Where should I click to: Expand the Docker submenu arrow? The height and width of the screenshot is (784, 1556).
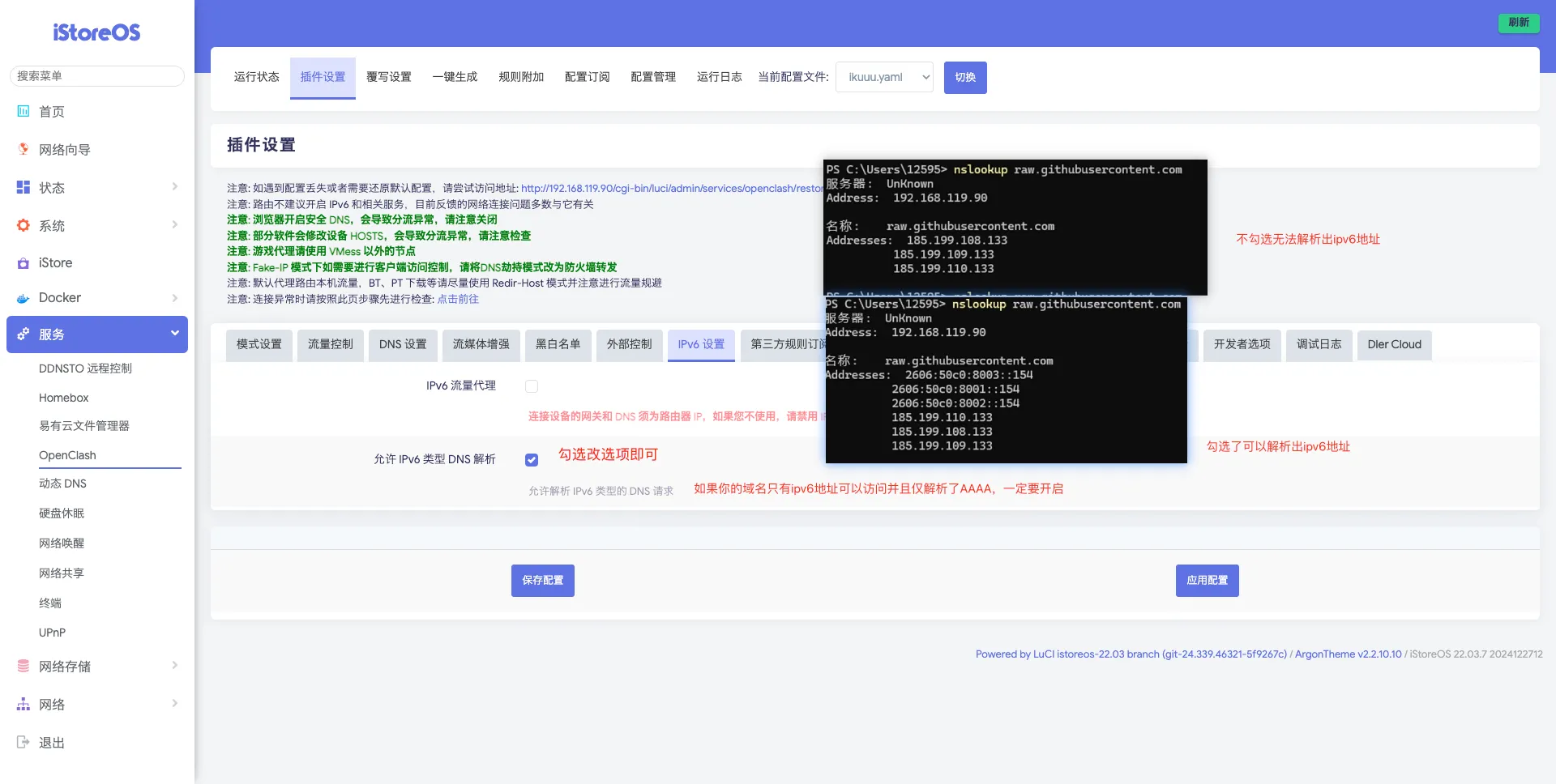click(x=174, y=298)
